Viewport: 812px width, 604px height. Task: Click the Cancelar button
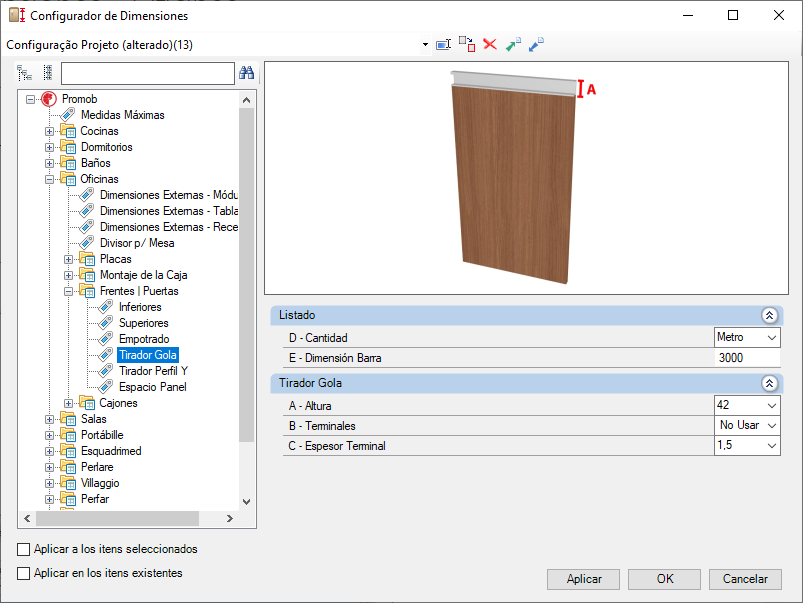pos(745,579)
